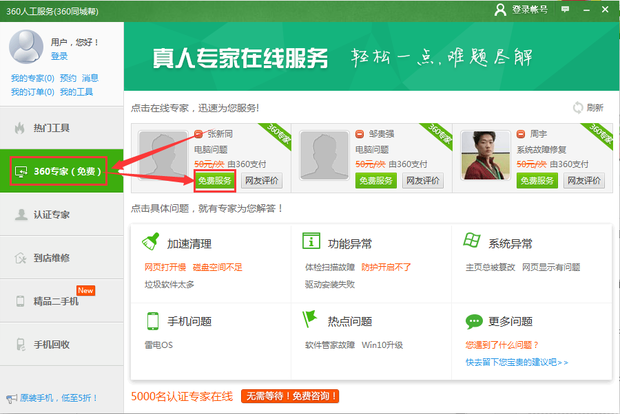Click the chat bubble icon for 更多问题
Viewport: 620px width, 414px height.
[x=472, y=321]
